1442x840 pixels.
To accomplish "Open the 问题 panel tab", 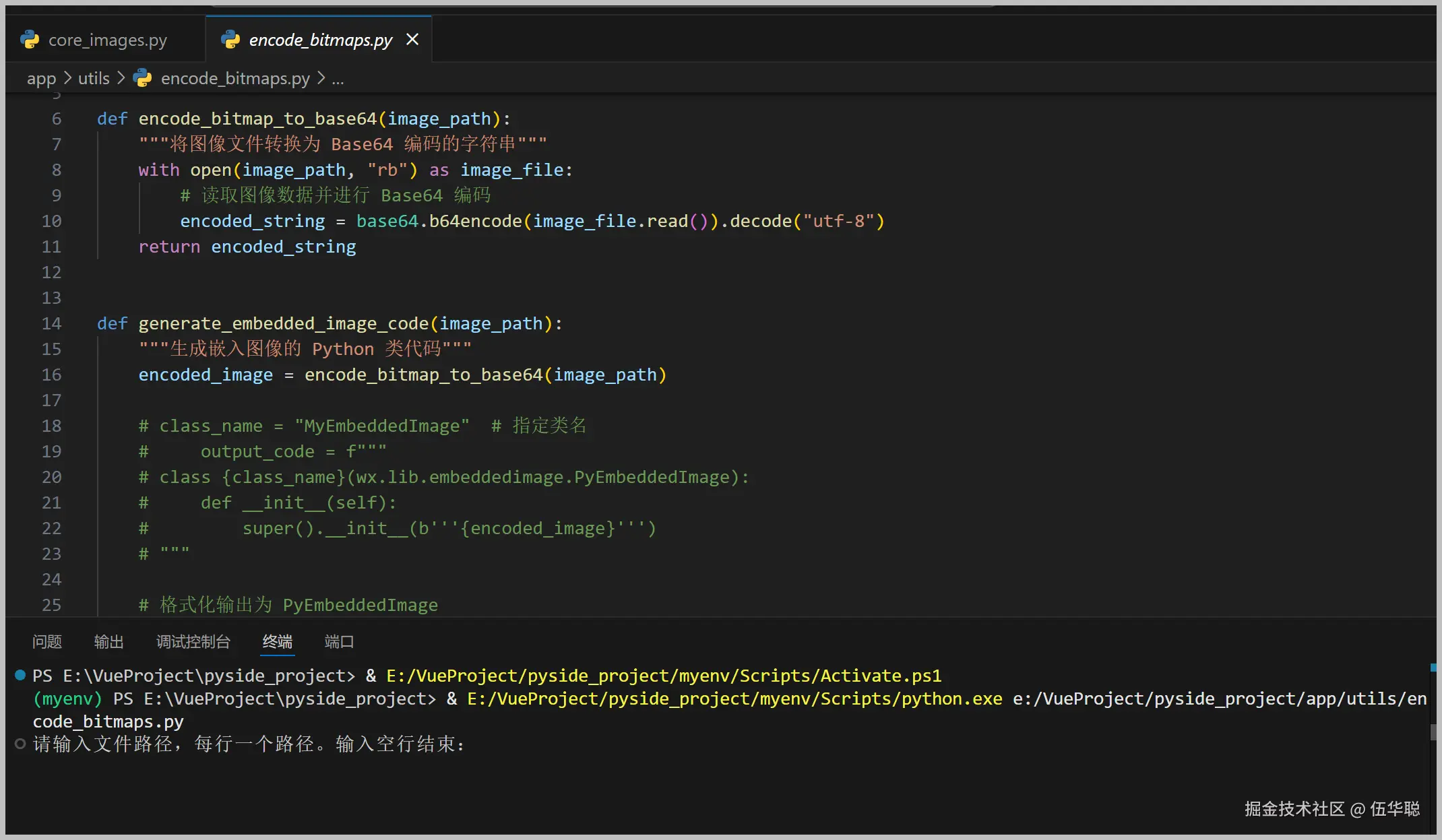I will pos(47,641).
